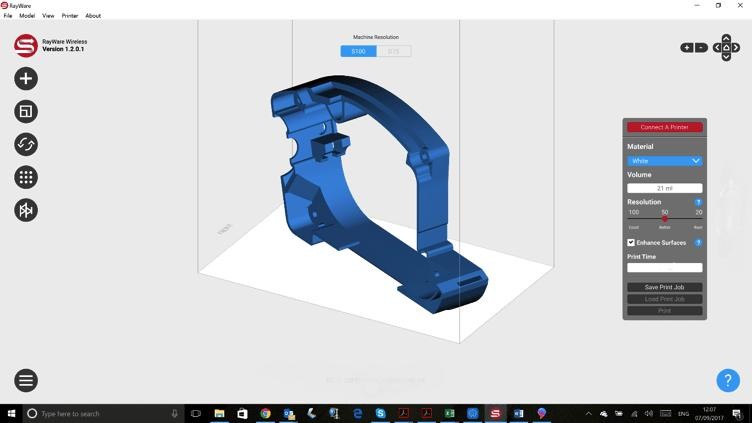The width and height of the screenshot is (752, 423).
Task: Switch machine resolution to S75
Action: (393, 51)
